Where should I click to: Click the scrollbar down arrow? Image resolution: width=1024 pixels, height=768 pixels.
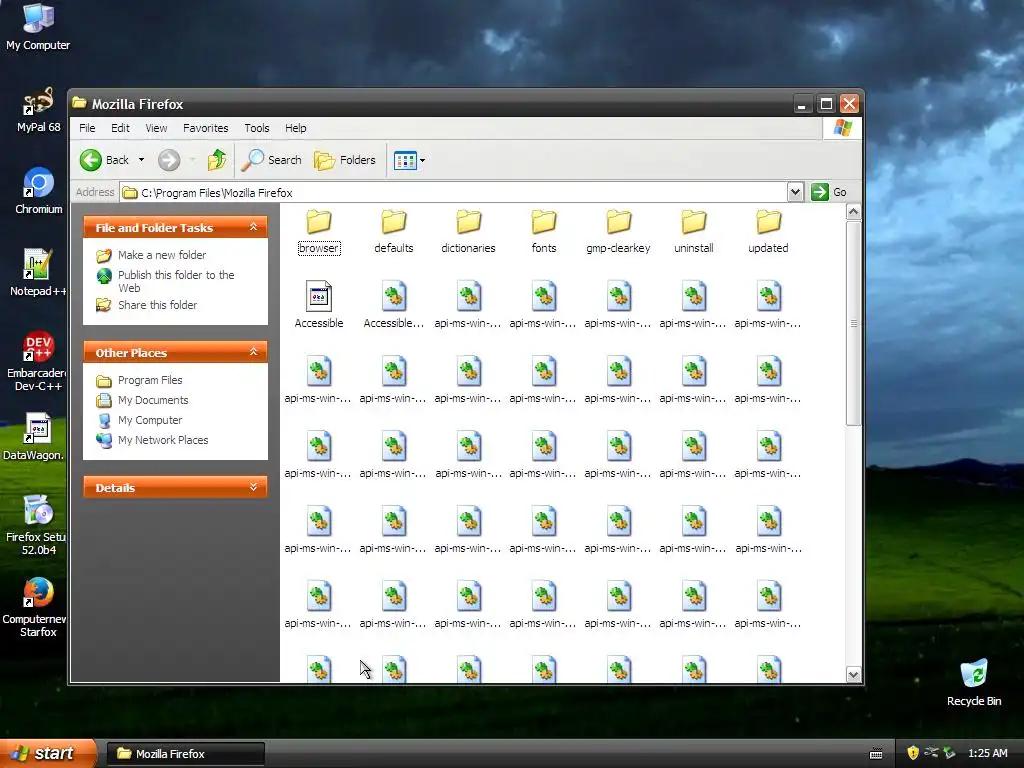[853, 675]
